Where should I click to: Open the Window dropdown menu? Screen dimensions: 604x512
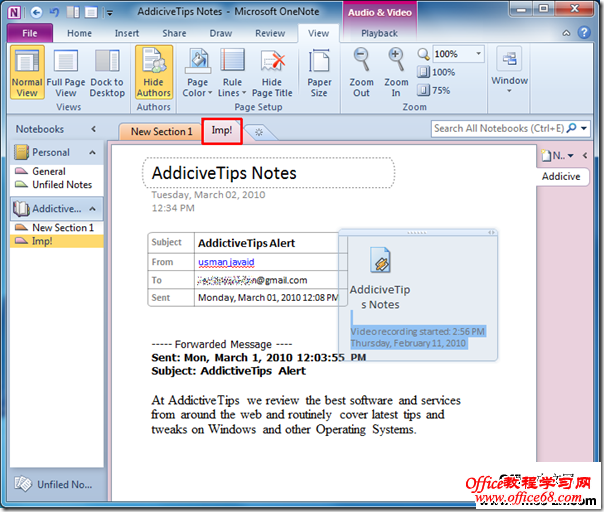point(509,71)
